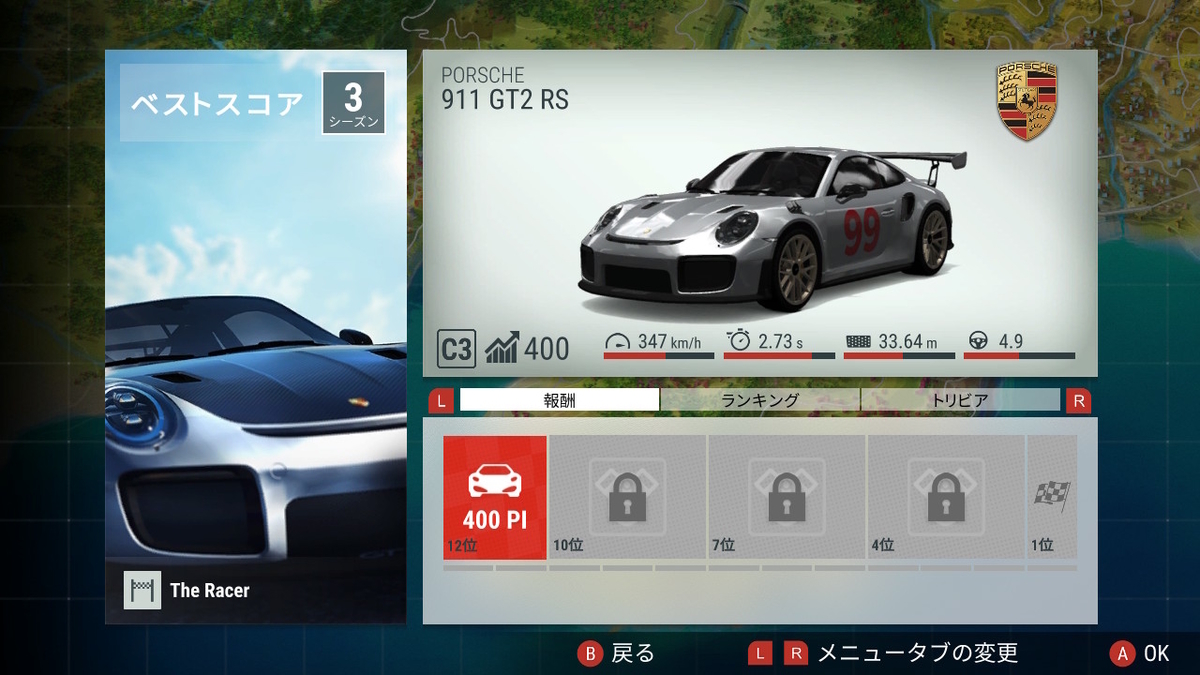Viewport: 1200px width, 675px height.
Task: Click the red R shoulder button icon beside tabs
Action: coord(1078,401)
